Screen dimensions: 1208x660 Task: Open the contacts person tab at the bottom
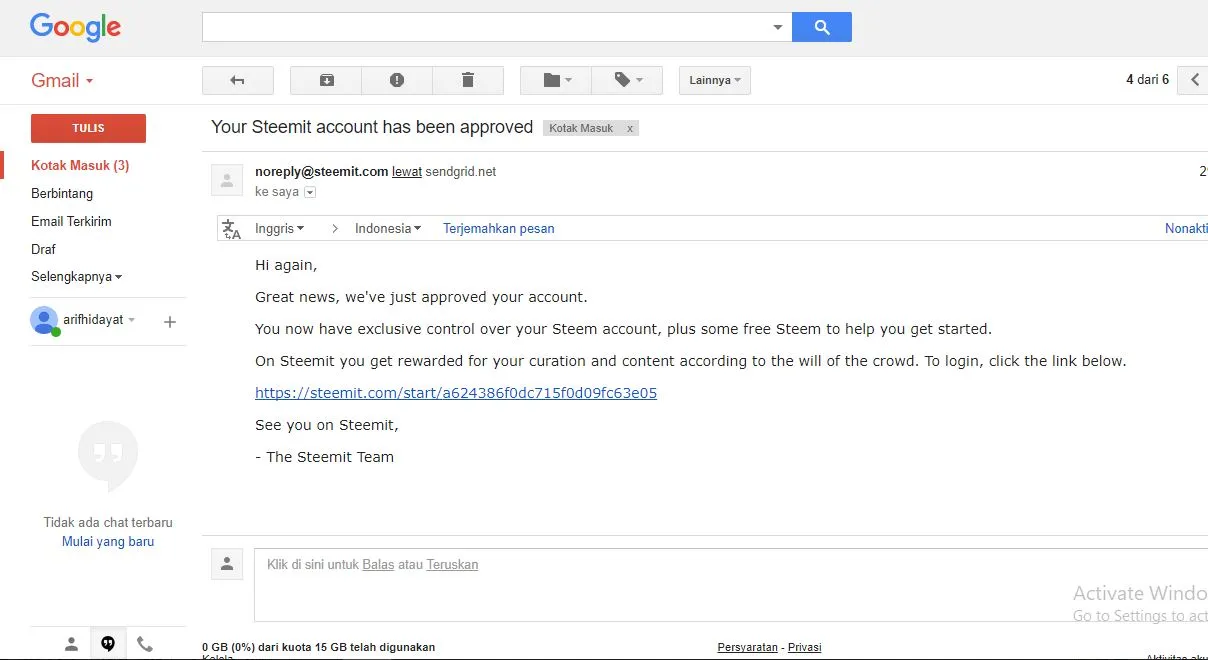click(71, 644)
